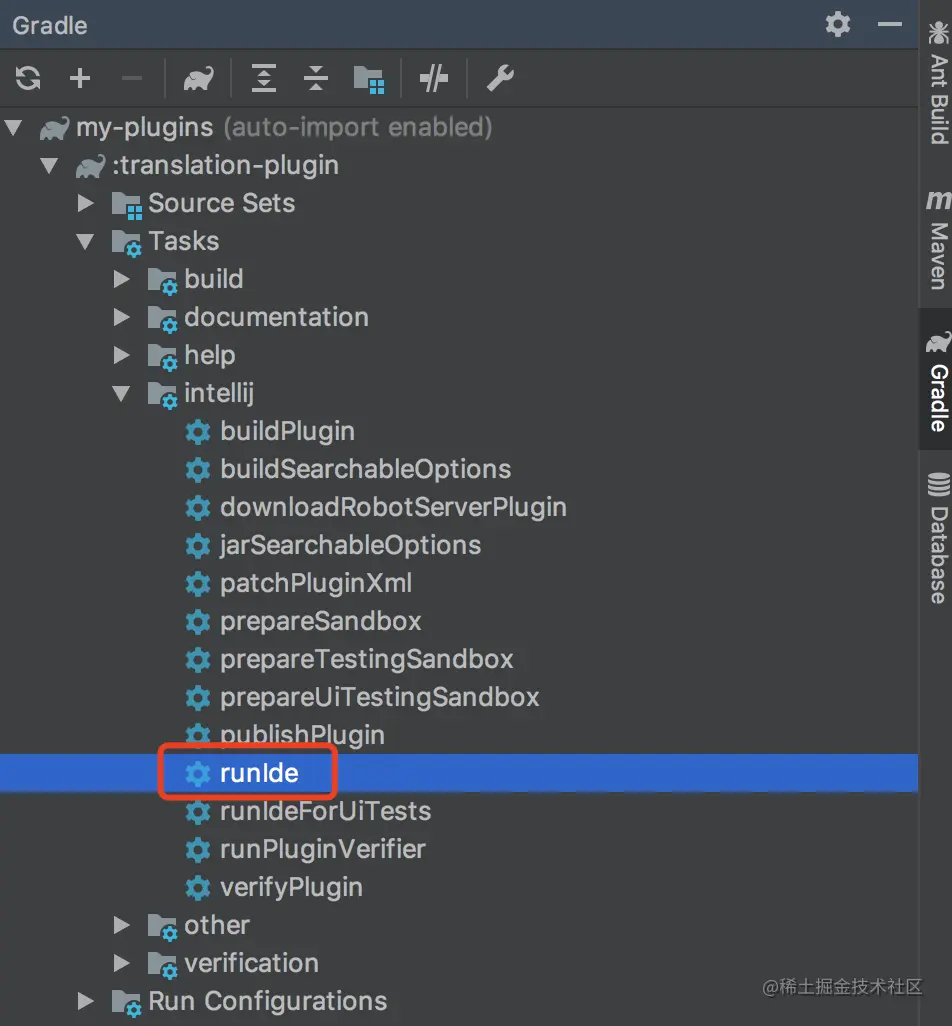
Task: Click the Execute Gradle Task elephant icon
Action: 198,79
